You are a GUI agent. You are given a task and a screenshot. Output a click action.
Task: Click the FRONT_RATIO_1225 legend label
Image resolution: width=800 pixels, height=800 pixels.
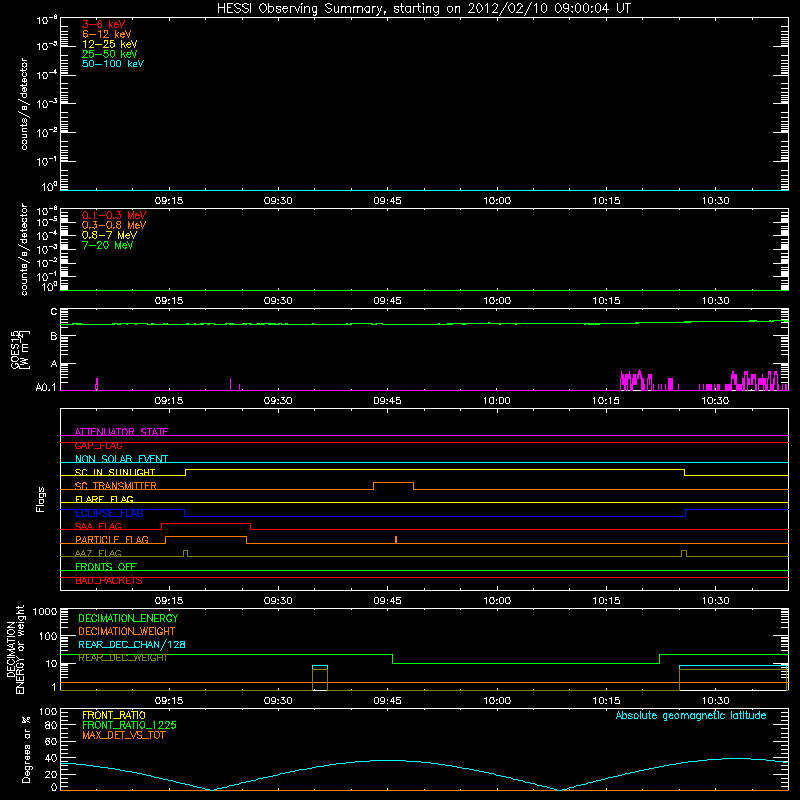[x=129, y=725]
